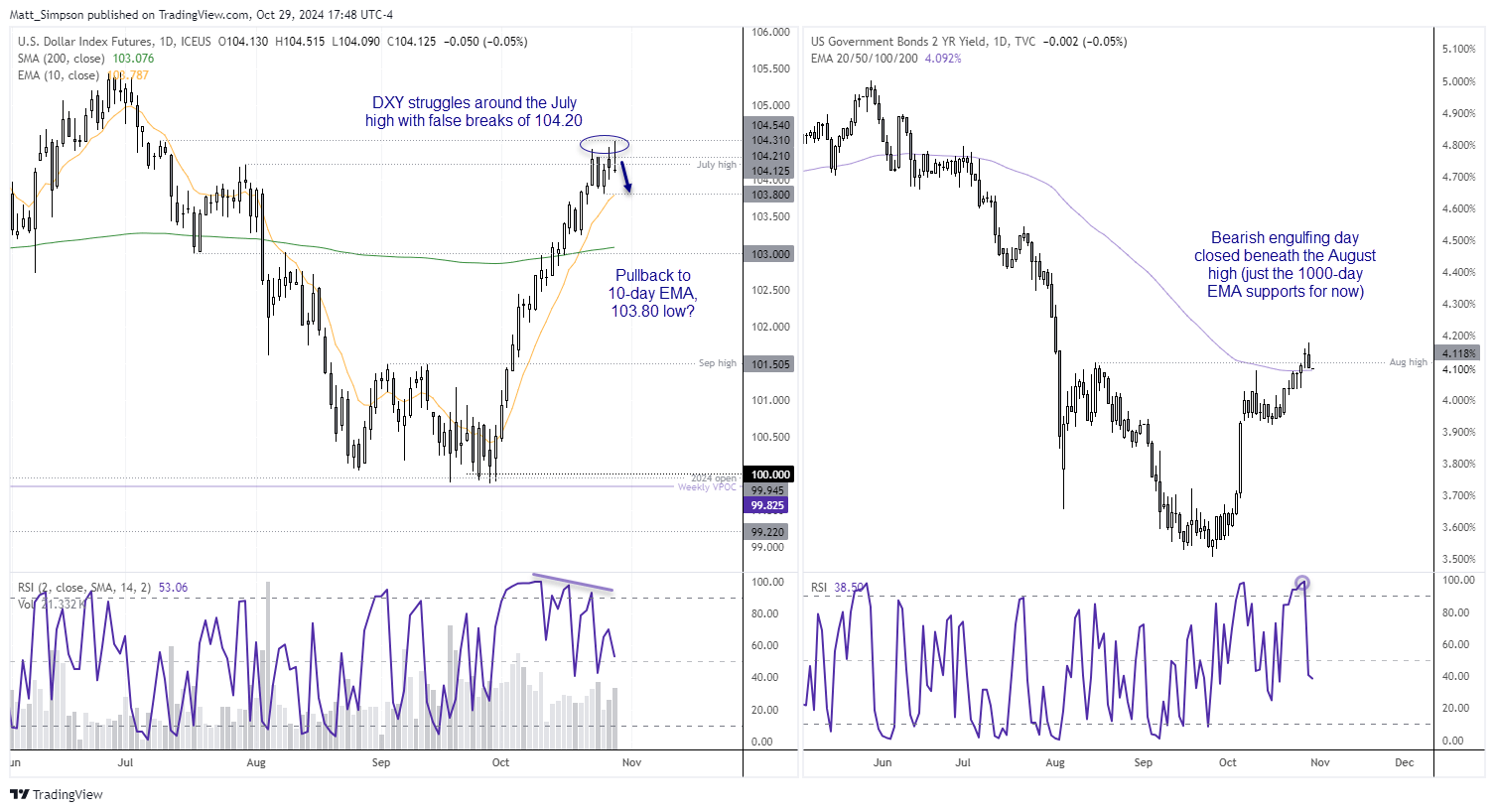Click the 'Sep high' line label
The width and height of the screenshot is (1495, 812).
(718, 363)
